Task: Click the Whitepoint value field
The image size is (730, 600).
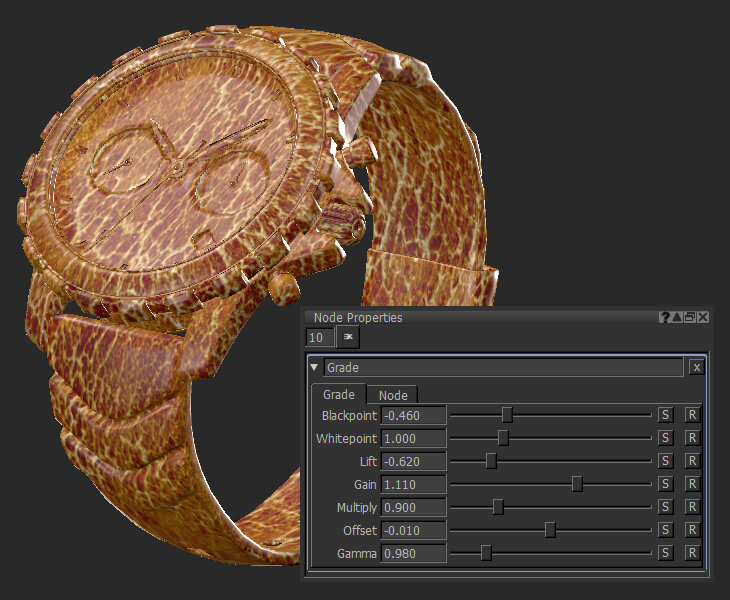Action: 413,438
